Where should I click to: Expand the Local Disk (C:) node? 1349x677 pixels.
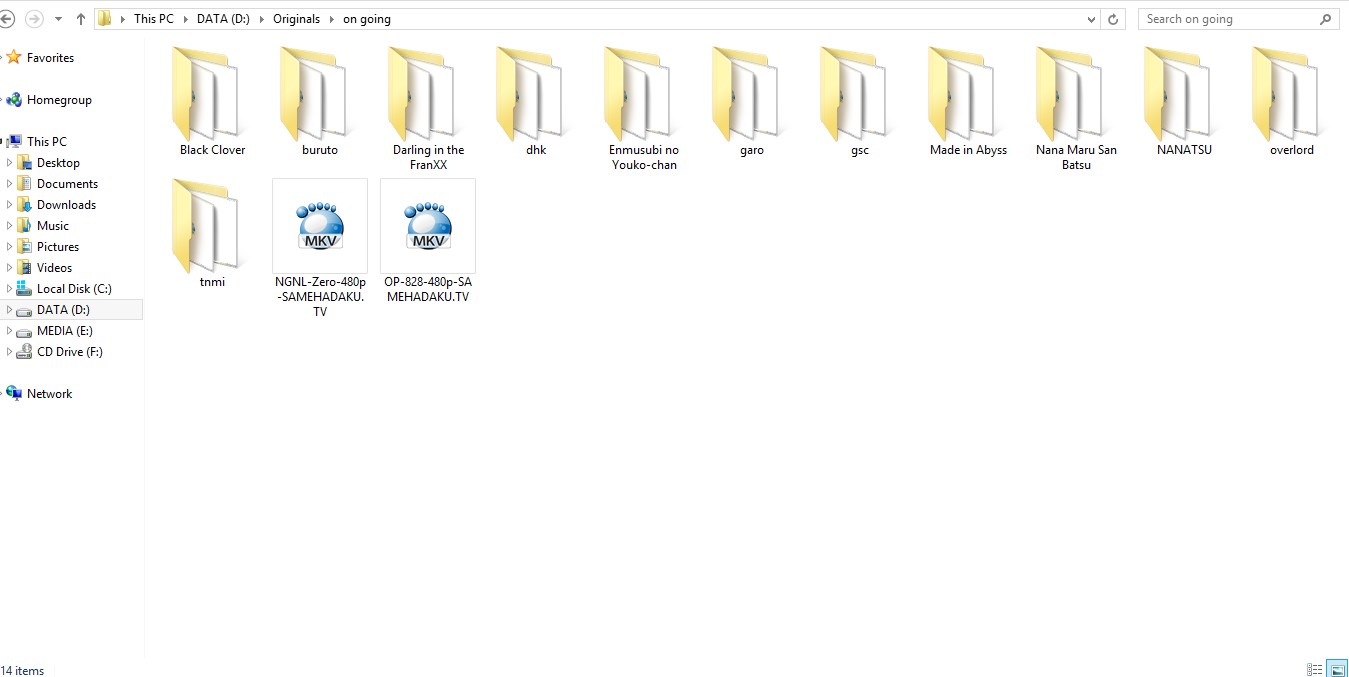point(10,288)
